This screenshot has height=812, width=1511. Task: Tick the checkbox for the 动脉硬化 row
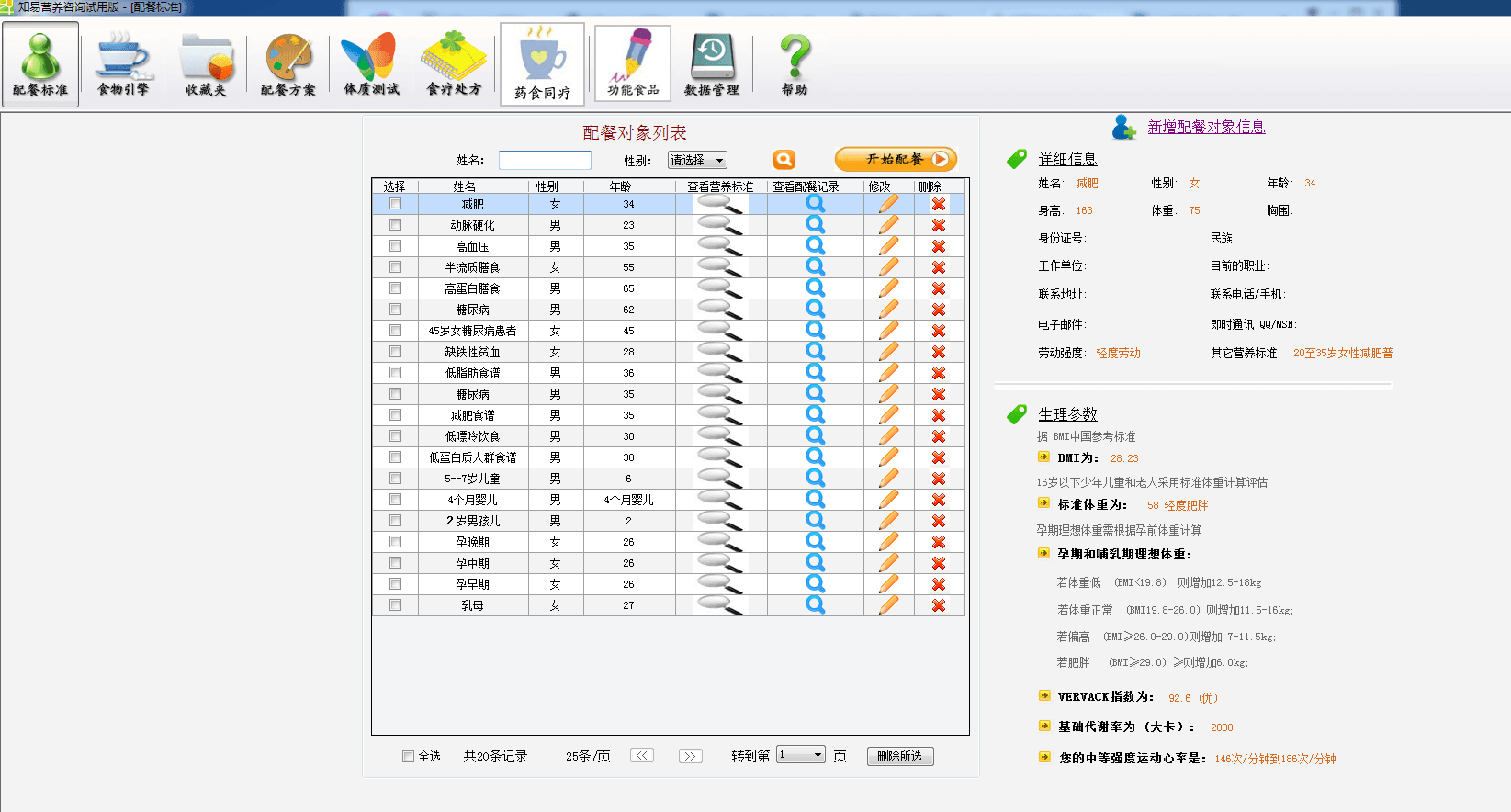point(395,225)
